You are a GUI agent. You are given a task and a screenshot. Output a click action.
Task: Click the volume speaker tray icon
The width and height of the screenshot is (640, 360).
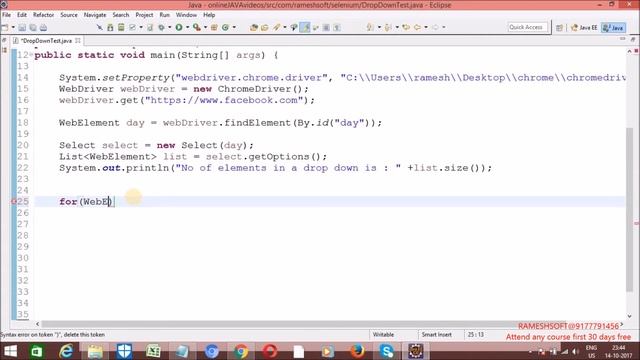[576, 351]
